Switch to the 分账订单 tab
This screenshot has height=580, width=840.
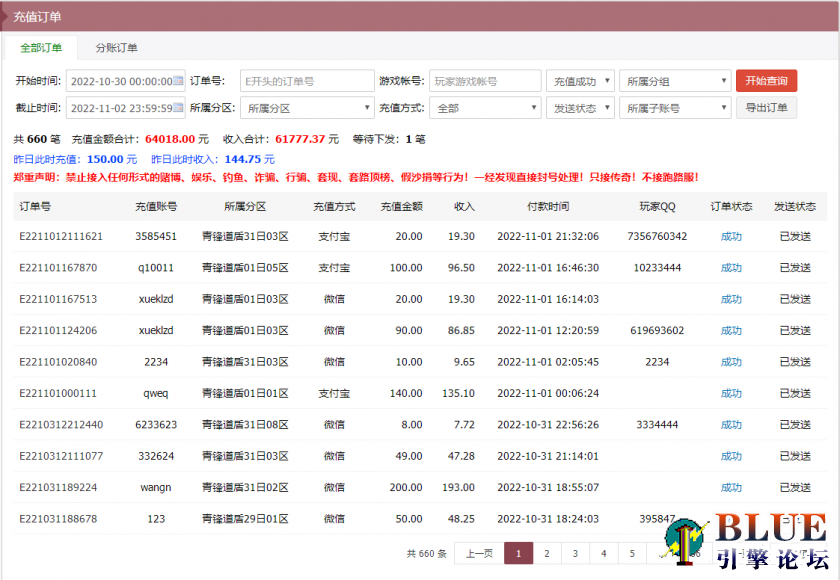117,47
